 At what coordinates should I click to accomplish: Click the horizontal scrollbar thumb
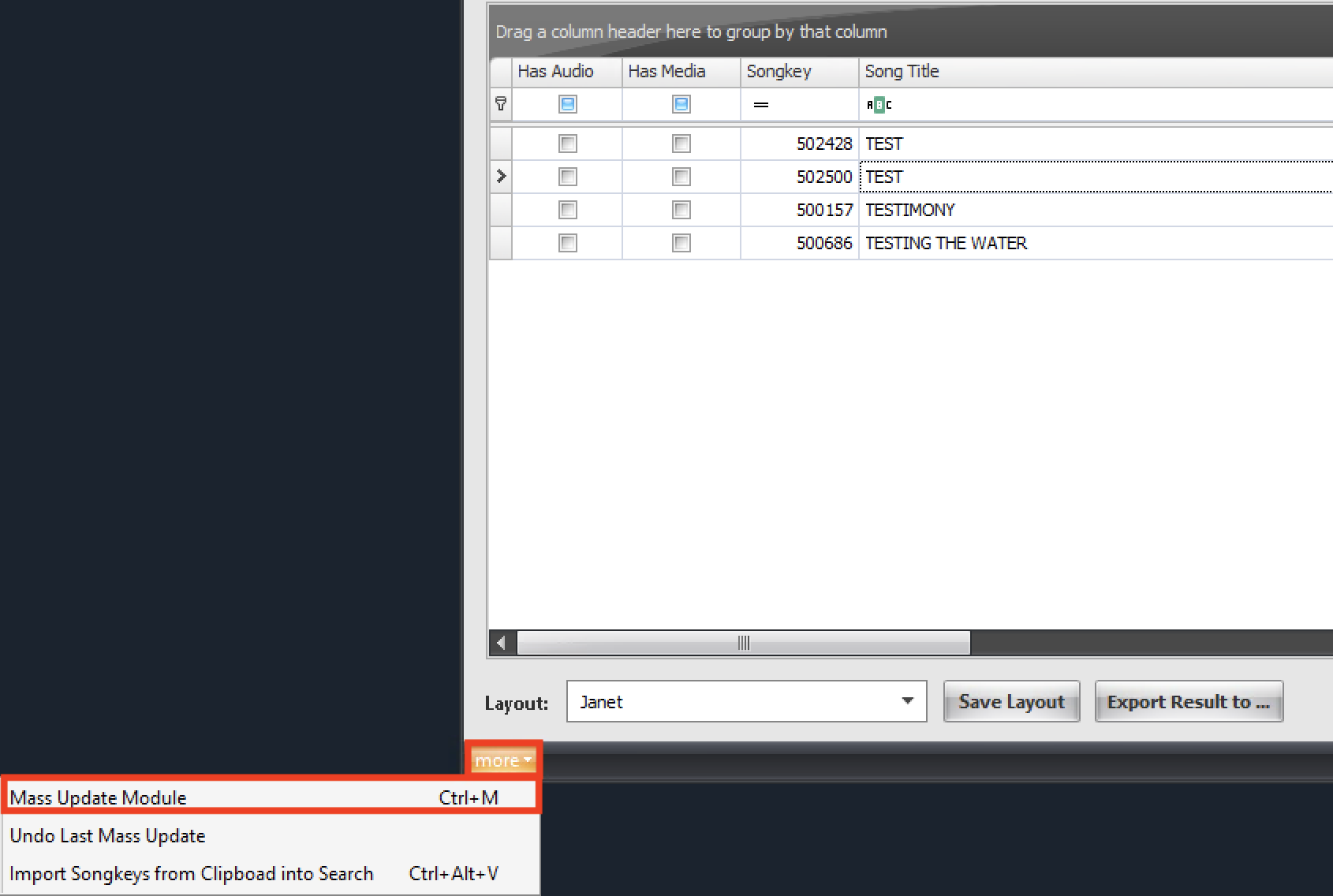(743, 643)
